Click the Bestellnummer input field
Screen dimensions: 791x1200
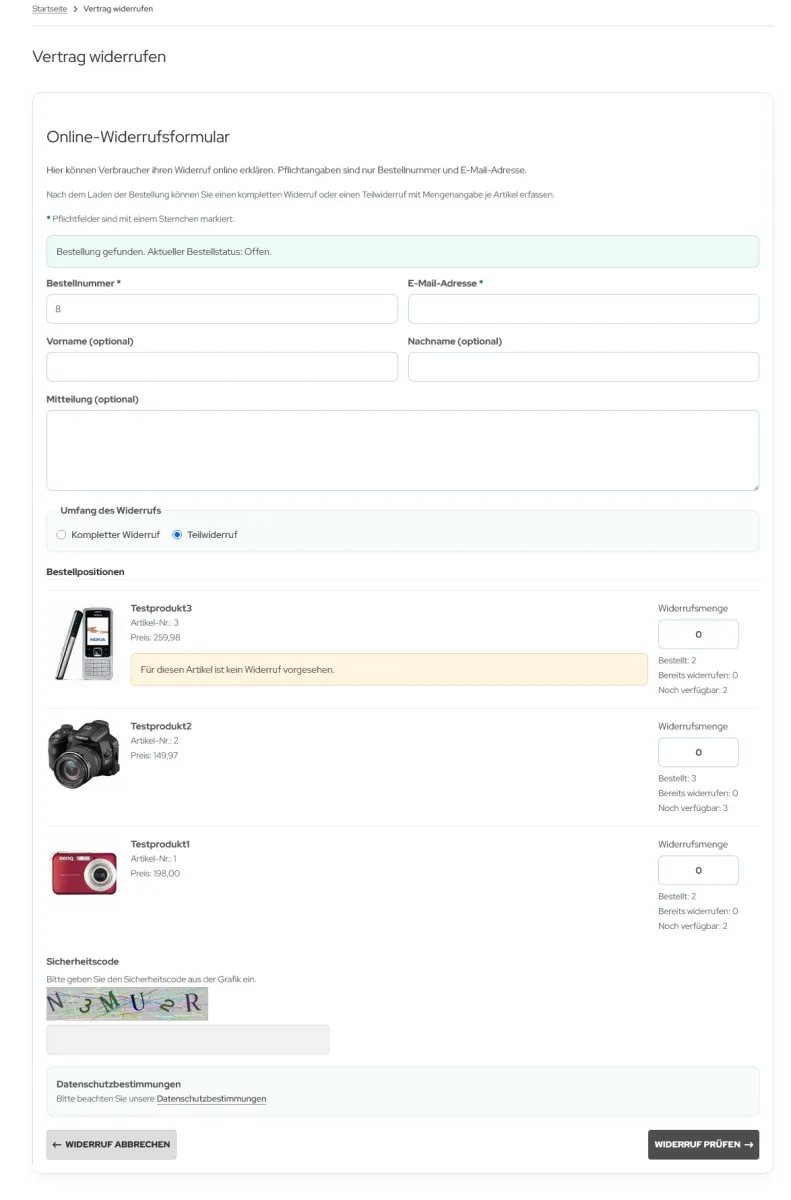[222, 309]
